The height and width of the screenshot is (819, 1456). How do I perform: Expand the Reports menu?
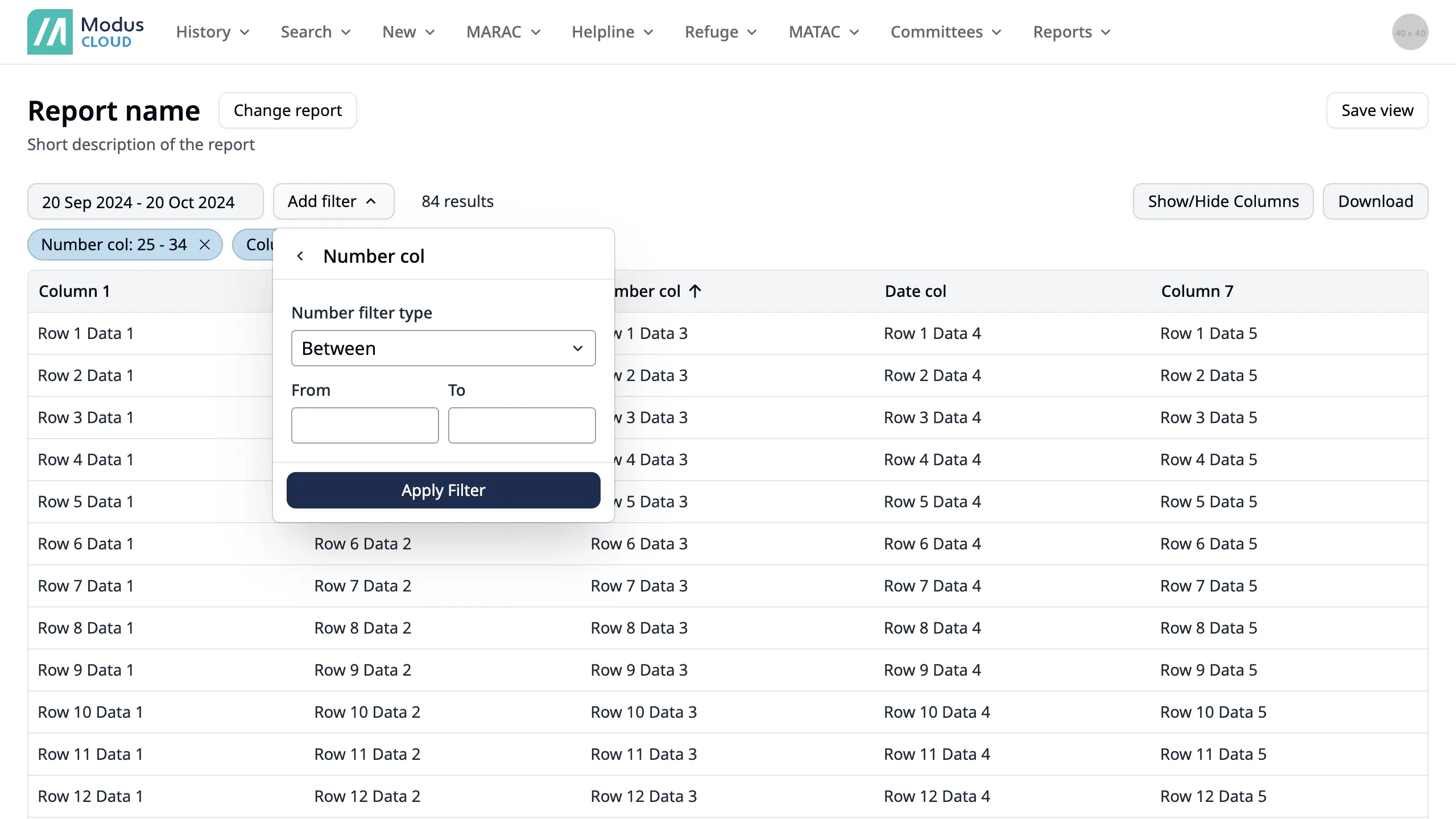[1072, 32]
